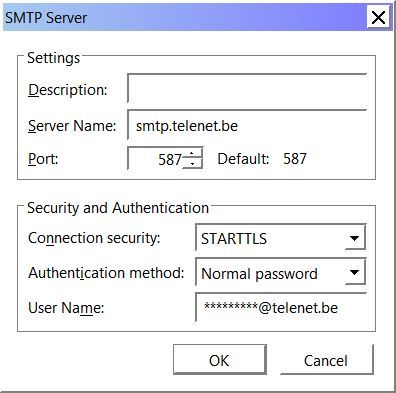This screenshot has width=396, height=393.
Task: Click the Authentication method label
Action: tap(106, 273)
